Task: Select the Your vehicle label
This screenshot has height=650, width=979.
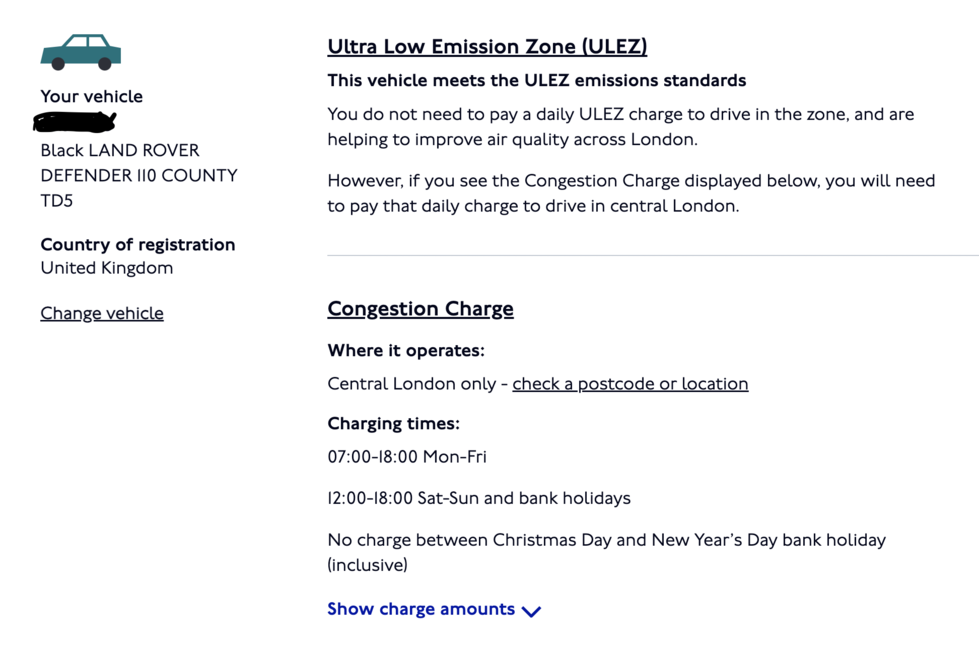Action: tap(92, 96)
